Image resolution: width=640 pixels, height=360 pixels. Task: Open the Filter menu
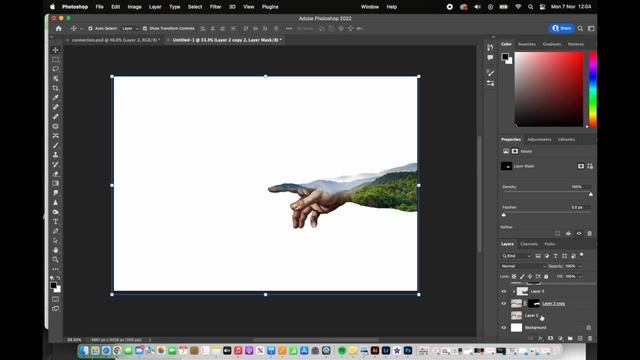[x=216, y=7]
